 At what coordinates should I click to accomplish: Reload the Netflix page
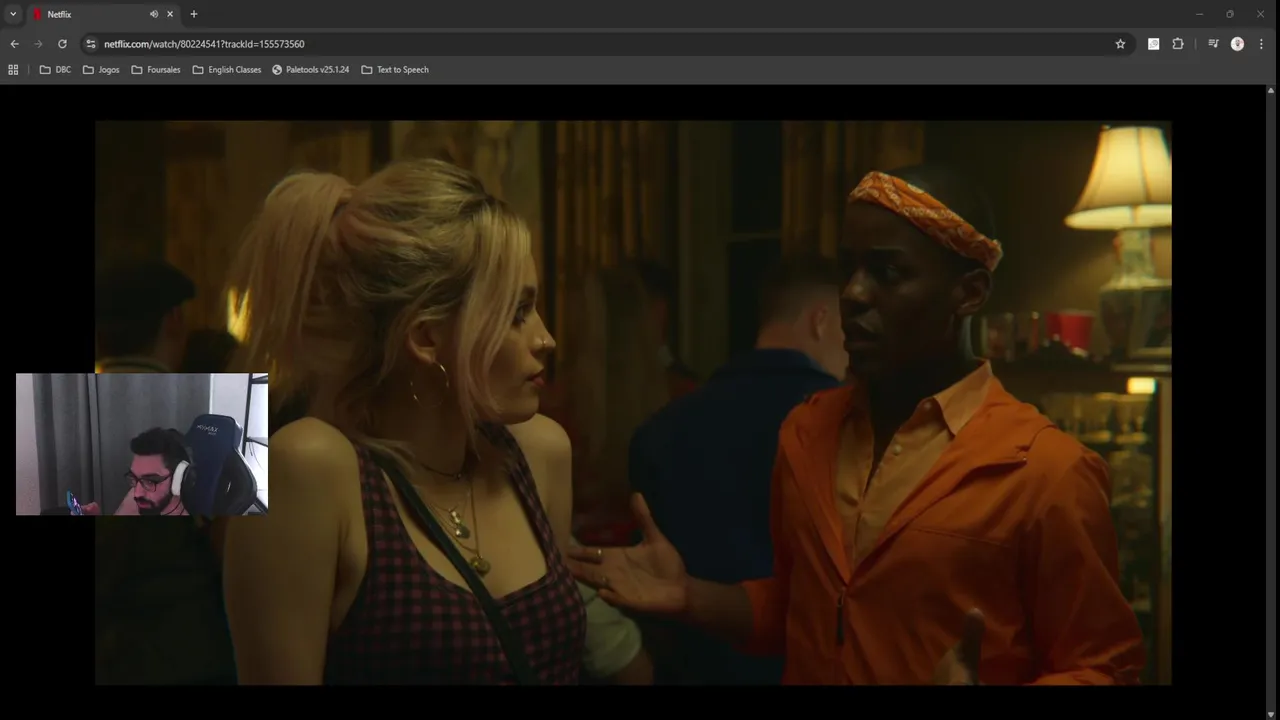[62, 44]
